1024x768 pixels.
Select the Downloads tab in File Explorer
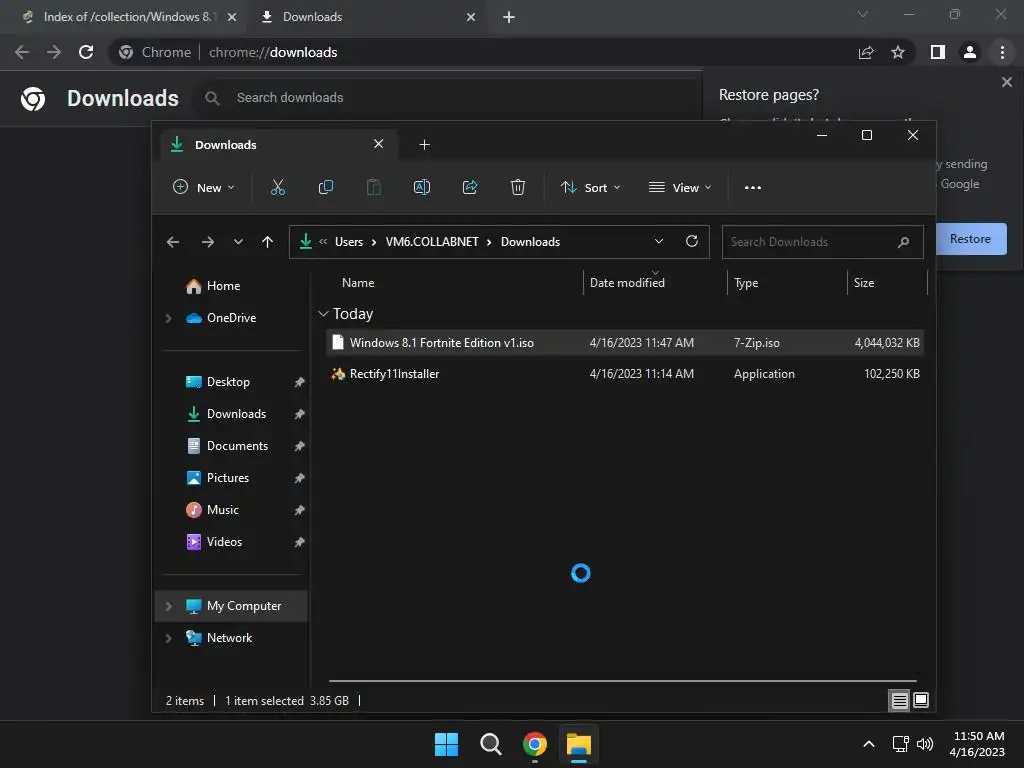click(x=277, y=145)
